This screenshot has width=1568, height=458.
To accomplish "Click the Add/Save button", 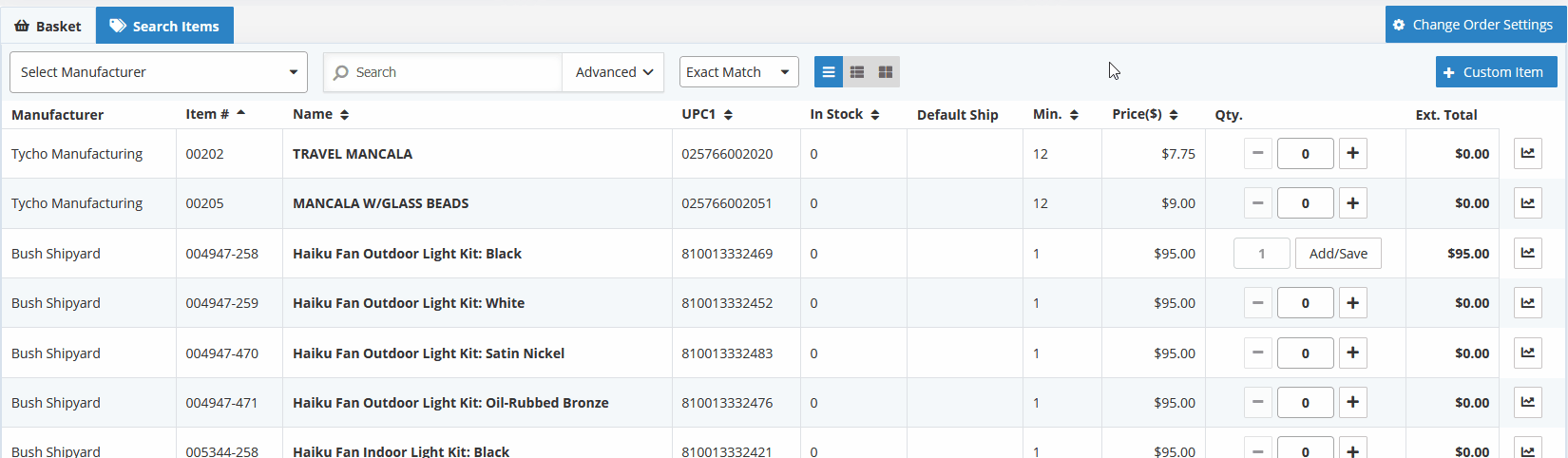I will (1338, 254).
